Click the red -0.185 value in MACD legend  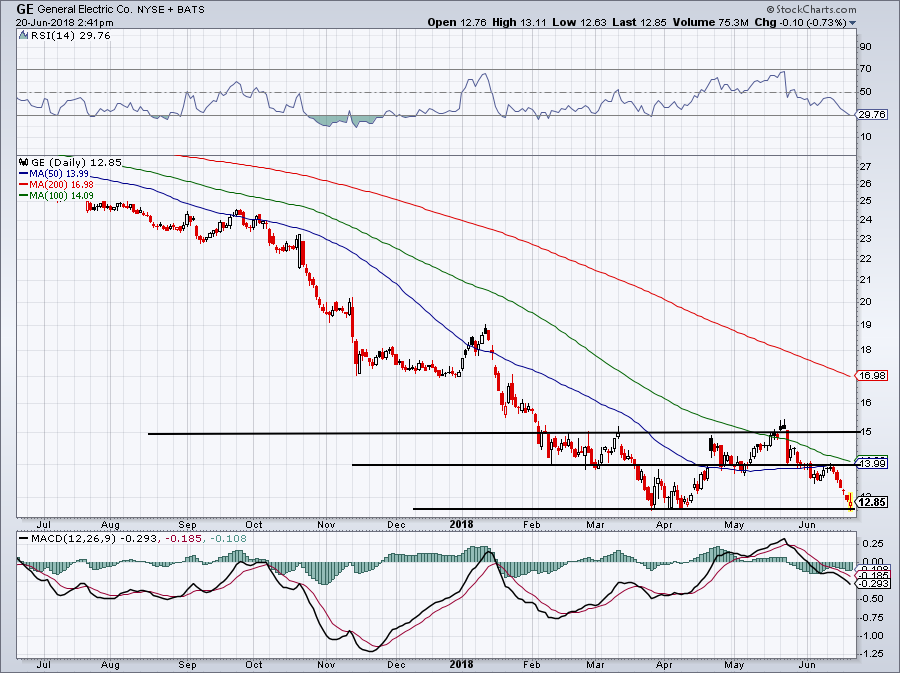(x=184, y=539)
